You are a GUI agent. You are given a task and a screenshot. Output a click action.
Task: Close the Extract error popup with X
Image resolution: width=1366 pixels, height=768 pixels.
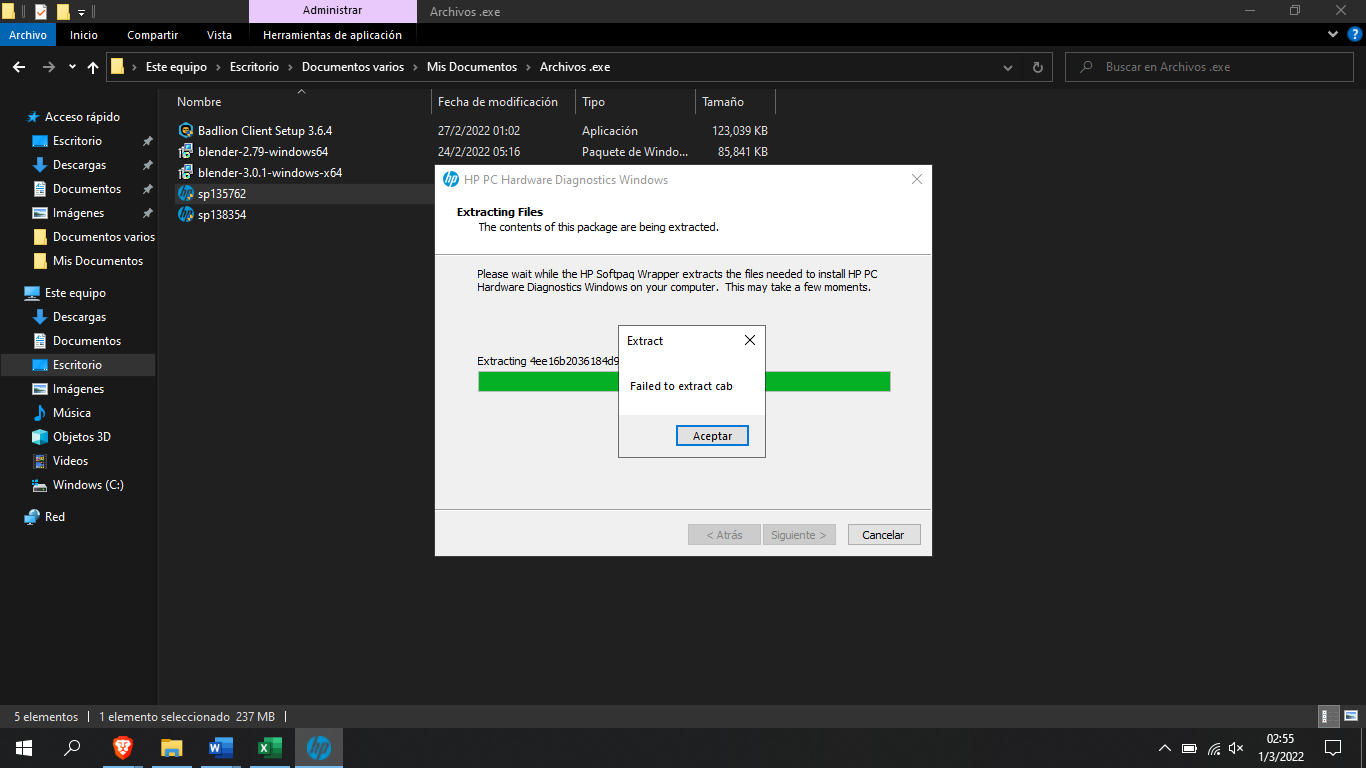tap(750, 341)
